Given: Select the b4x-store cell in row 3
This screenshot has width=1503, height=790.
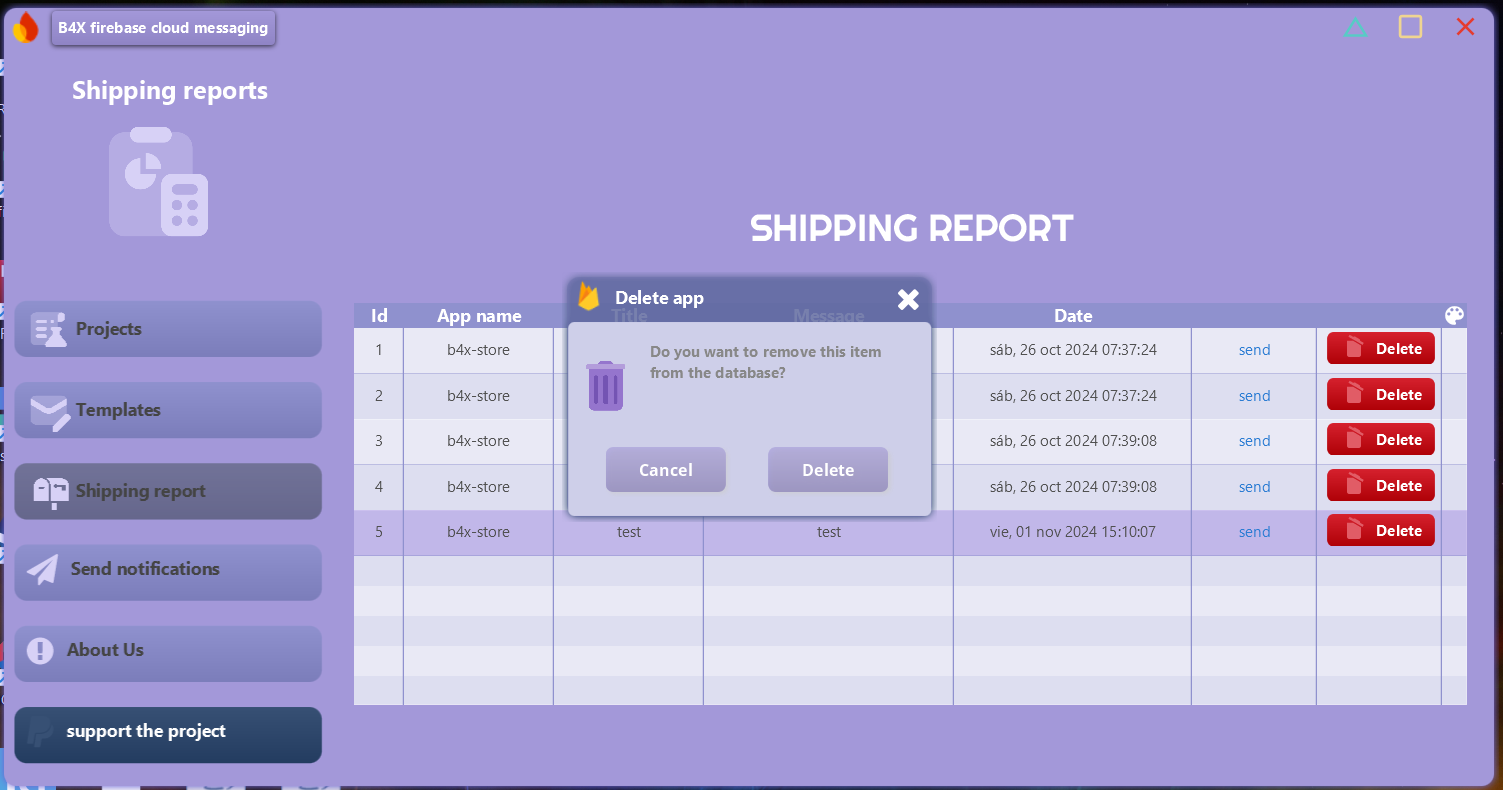Looking at the screenshot, I should (479, 441).
